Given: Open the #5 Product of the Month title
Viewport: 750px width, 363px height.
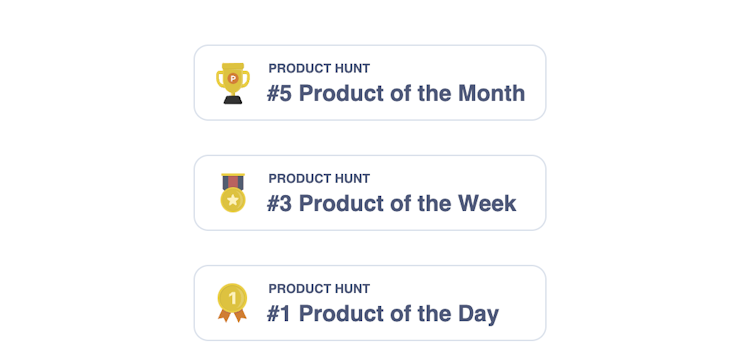Looking at the screenshot, I should pyautogui.click(x=396, y=93).
